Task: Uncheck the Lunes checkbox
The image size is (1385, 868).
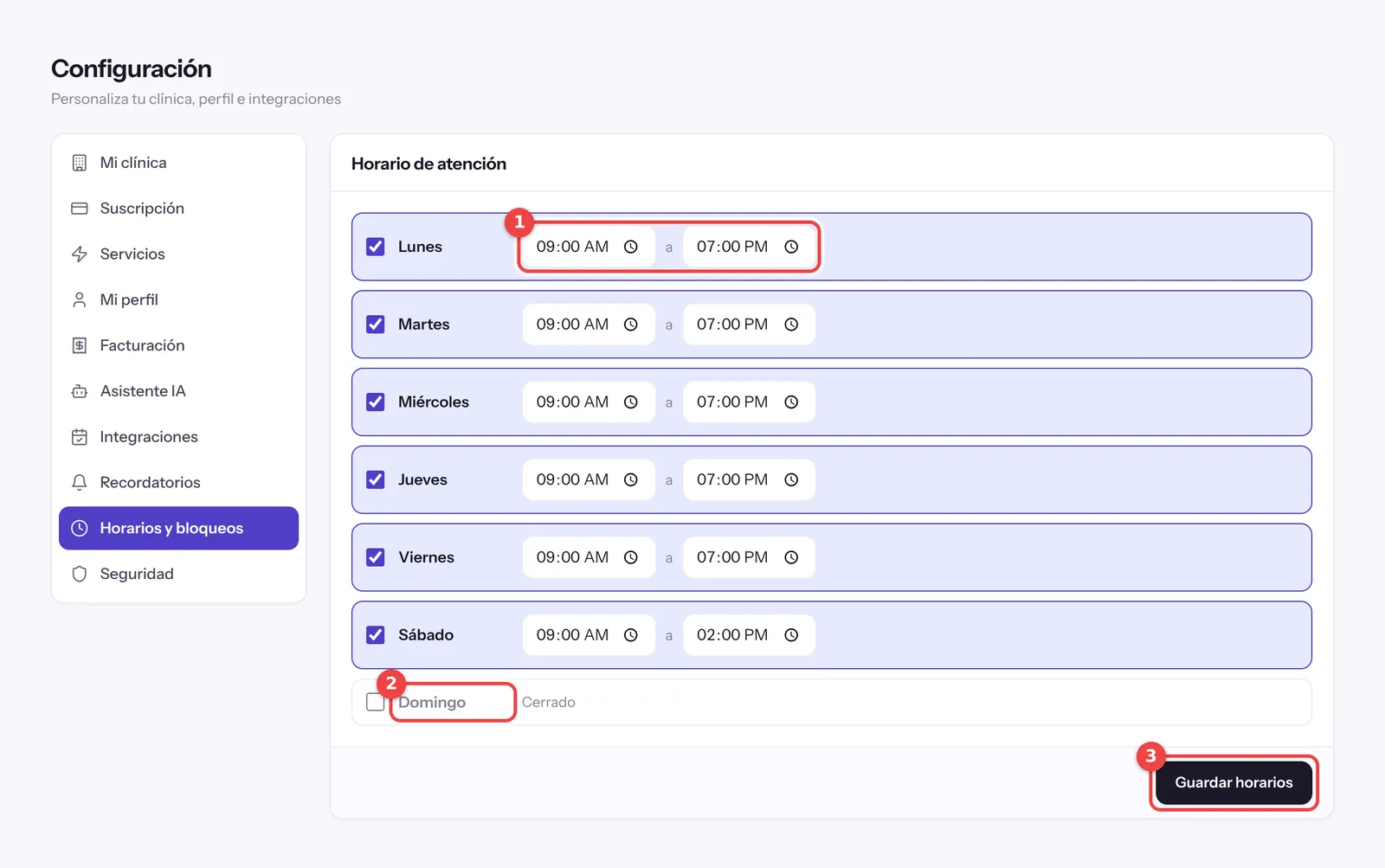Action: (x=376, y=247)
